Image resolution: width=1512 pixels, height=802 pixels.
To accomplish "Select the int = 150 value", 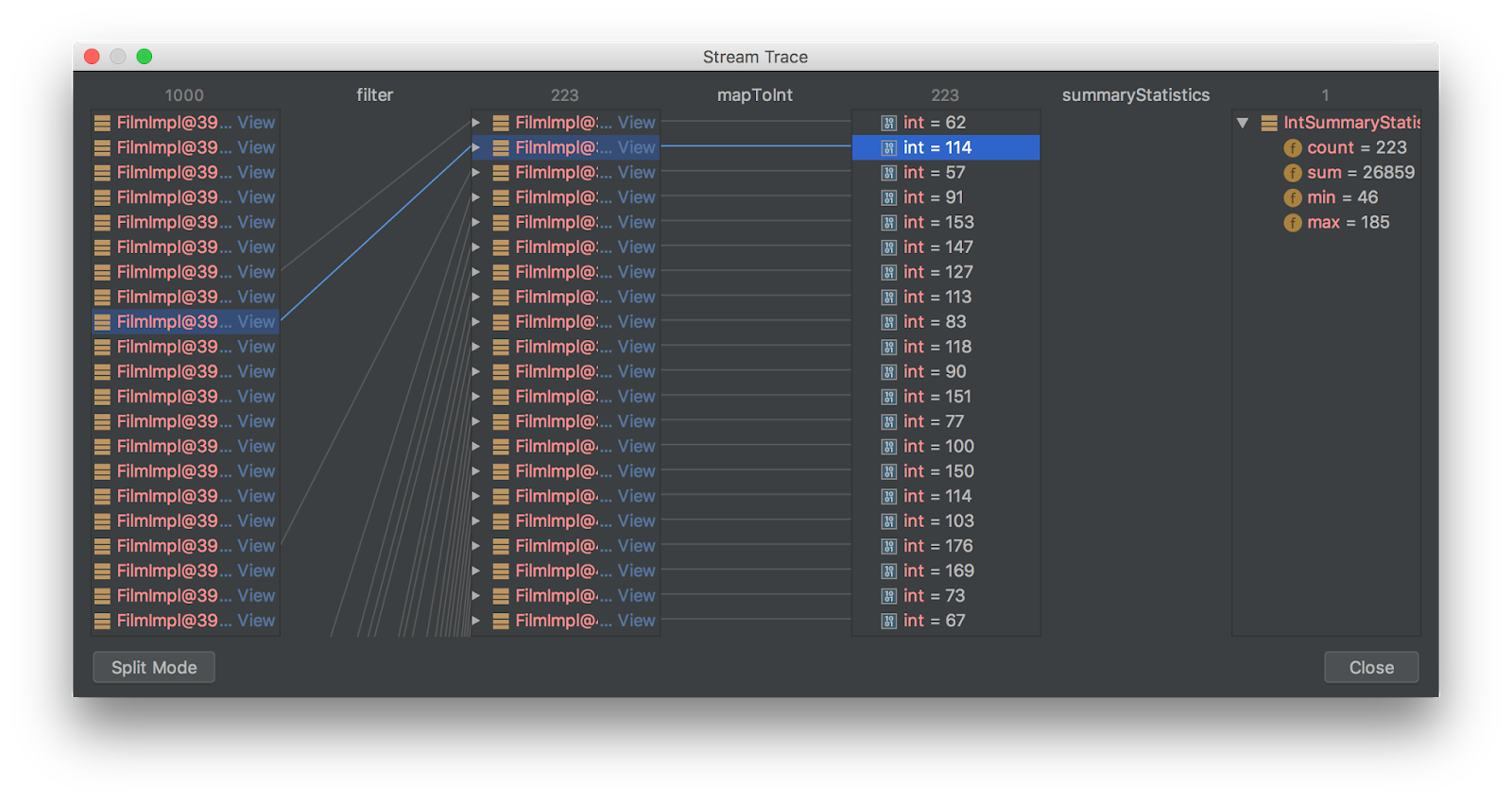I will pyautogui.click(x=938, y=471).
